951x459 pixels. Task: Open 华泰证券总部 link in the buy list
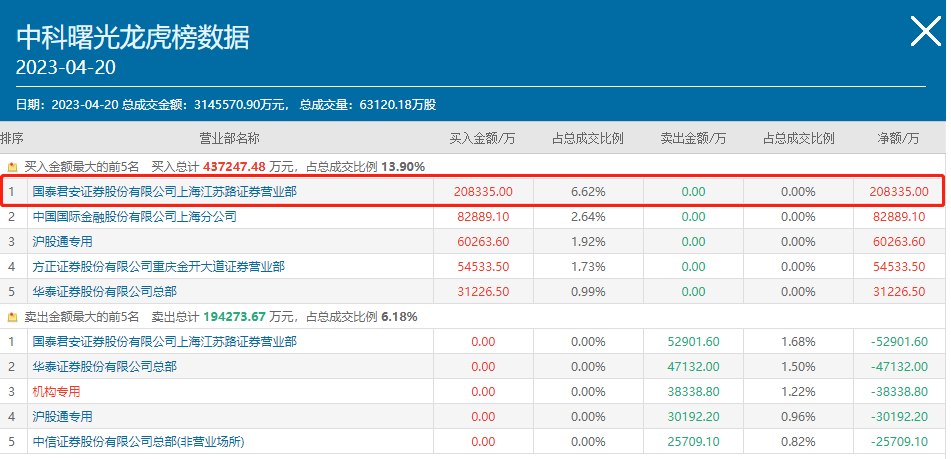point(104,291)
